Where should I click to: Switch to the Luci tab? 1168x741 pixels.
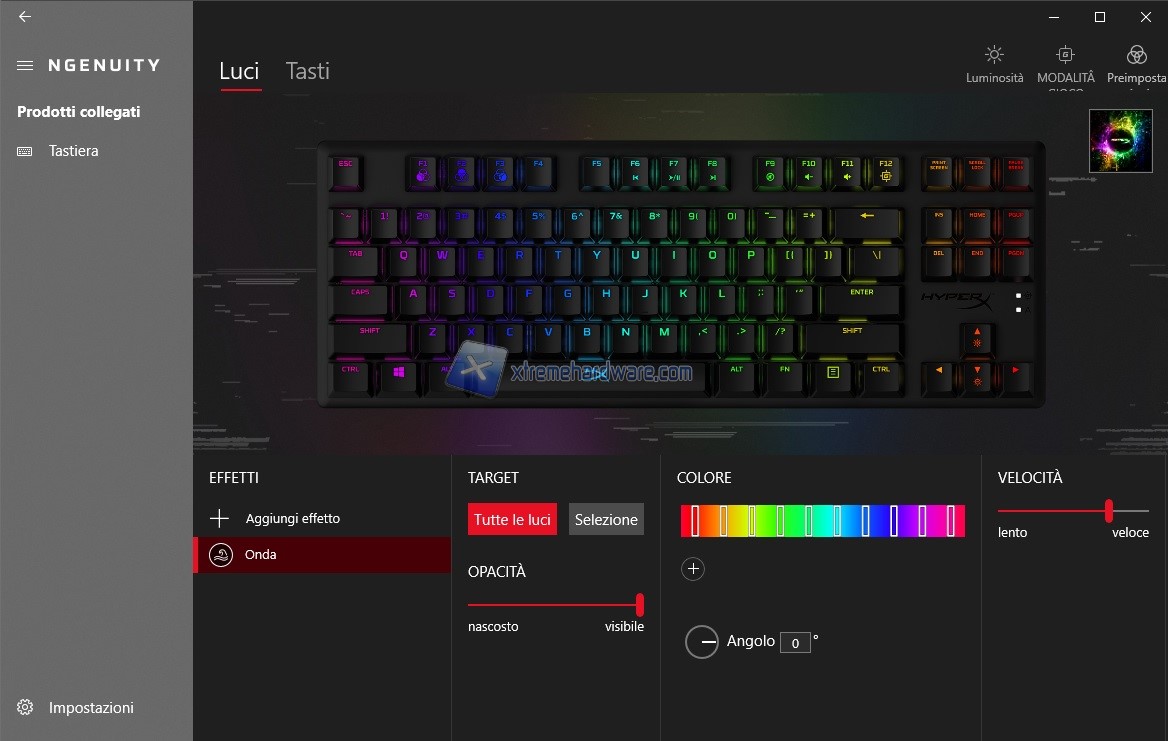coord(239,71)
